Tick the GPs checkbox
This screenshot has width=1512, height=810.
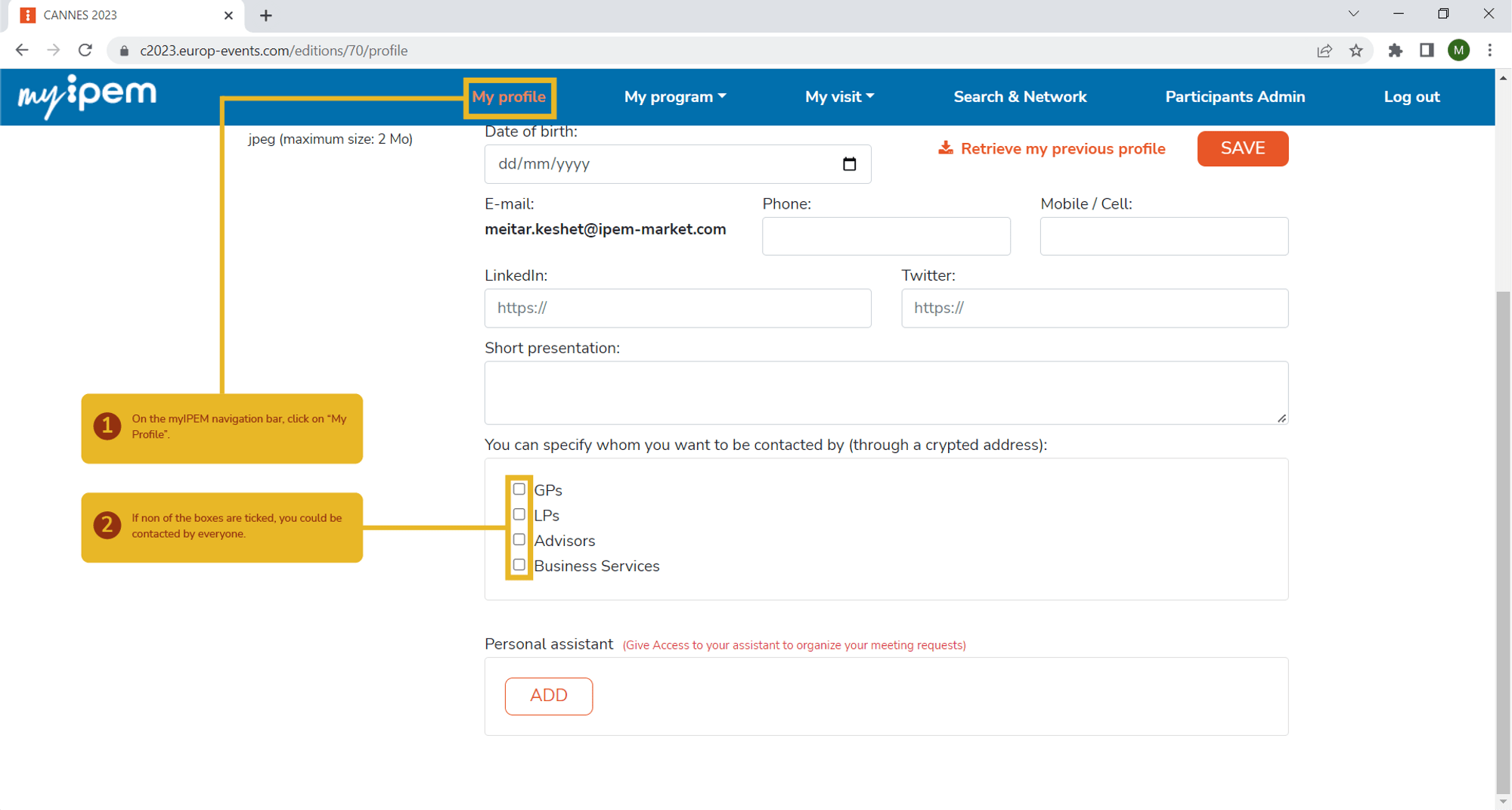(519, 489)
